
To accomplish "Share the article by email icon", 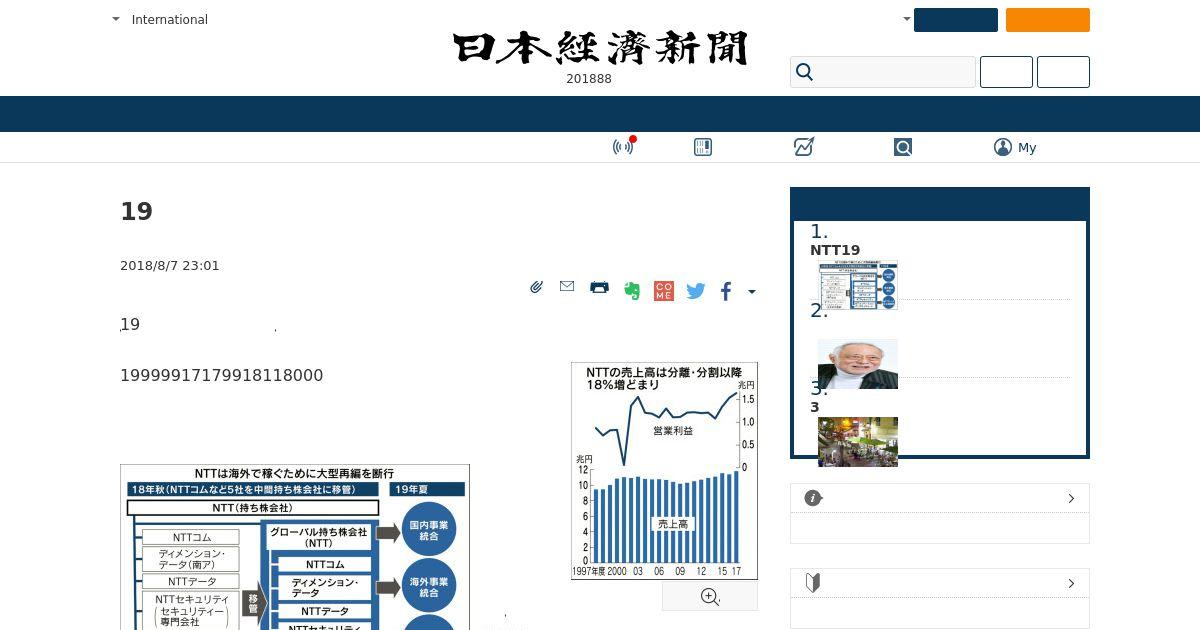I will (x=567, y=287).
